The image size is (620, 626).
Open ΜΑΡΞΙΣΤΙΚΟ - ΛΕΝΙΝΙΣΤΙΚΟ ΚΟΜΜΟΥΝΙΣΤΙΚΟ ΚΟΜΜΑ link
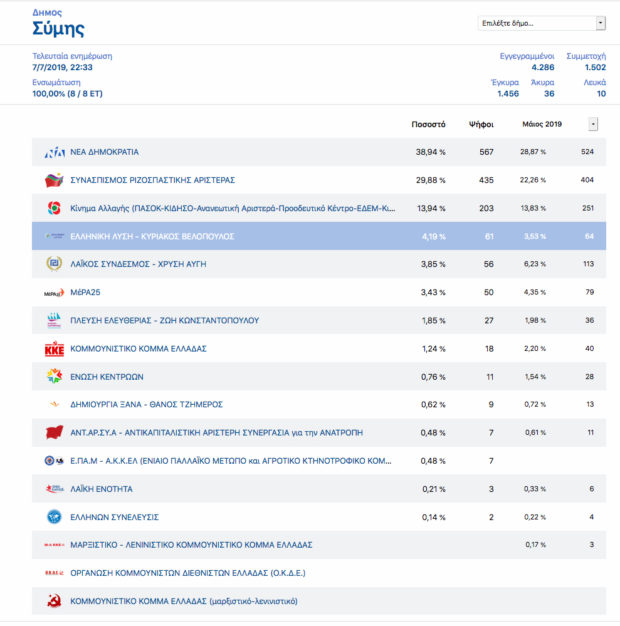(191, 545)
